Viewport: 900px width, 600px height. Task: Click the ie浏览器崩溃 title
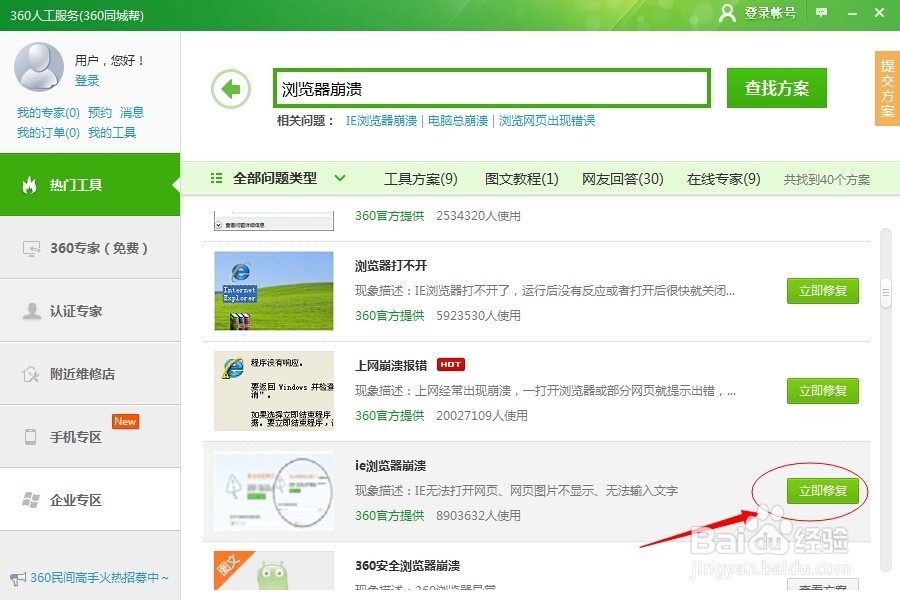point(390,466)
